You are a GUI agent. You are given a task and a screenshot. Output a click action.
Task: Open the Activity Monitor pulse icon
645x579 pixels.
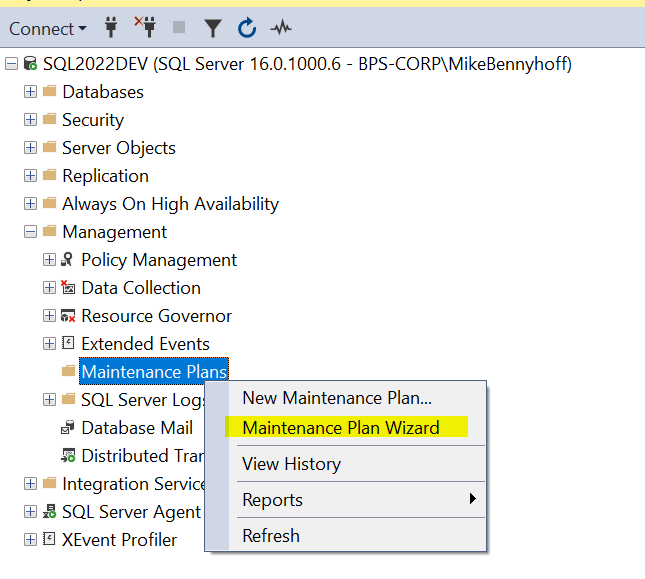tap(281, 28)
